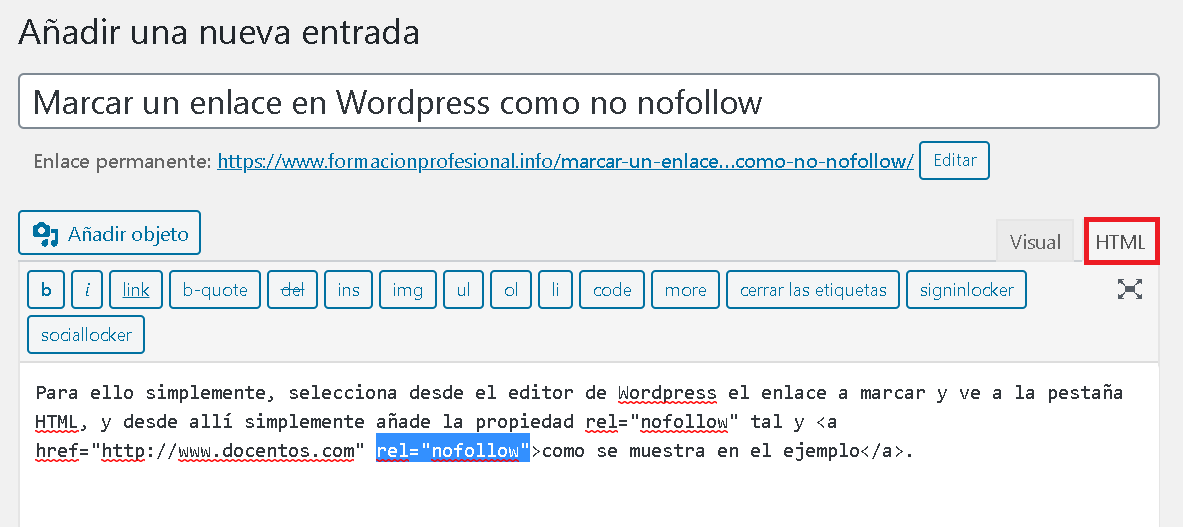Image resolution: width=1183 pixels, height=527 pixels.
Task: Insert inserted-text tag with ins button
Action: (x=349, y=290)
